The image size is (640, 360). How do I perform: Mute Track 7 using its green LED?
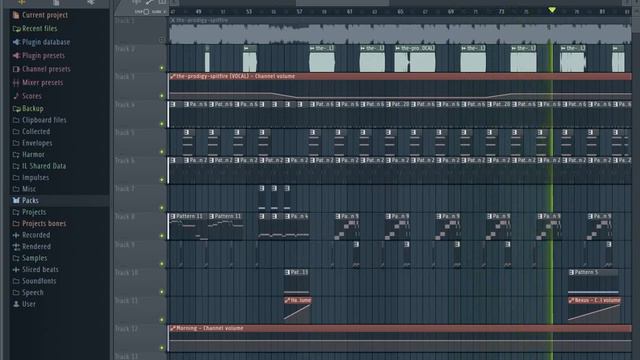pyautogui.click(x=162, y=208)
